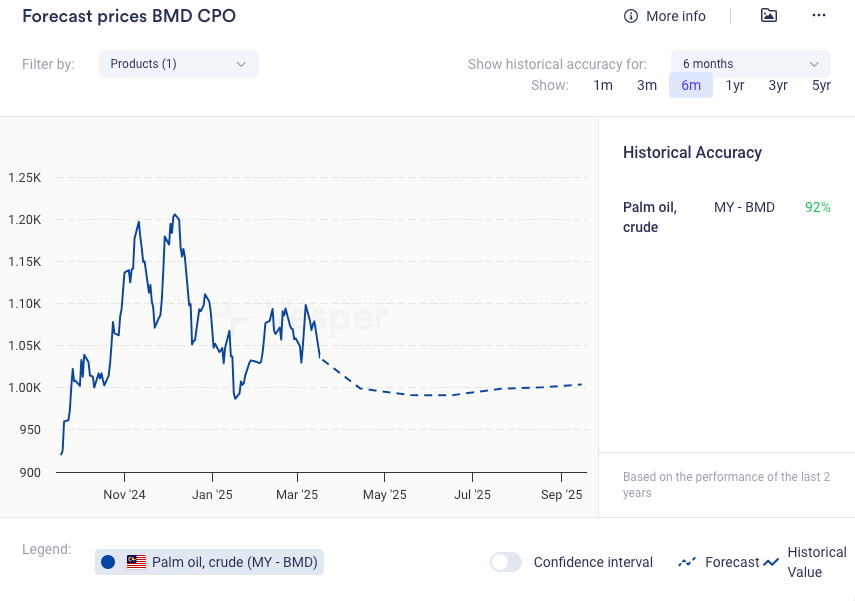This screenshot has width=855, height=601.
Task: Select the 6m time range
Action: (691, 85)
